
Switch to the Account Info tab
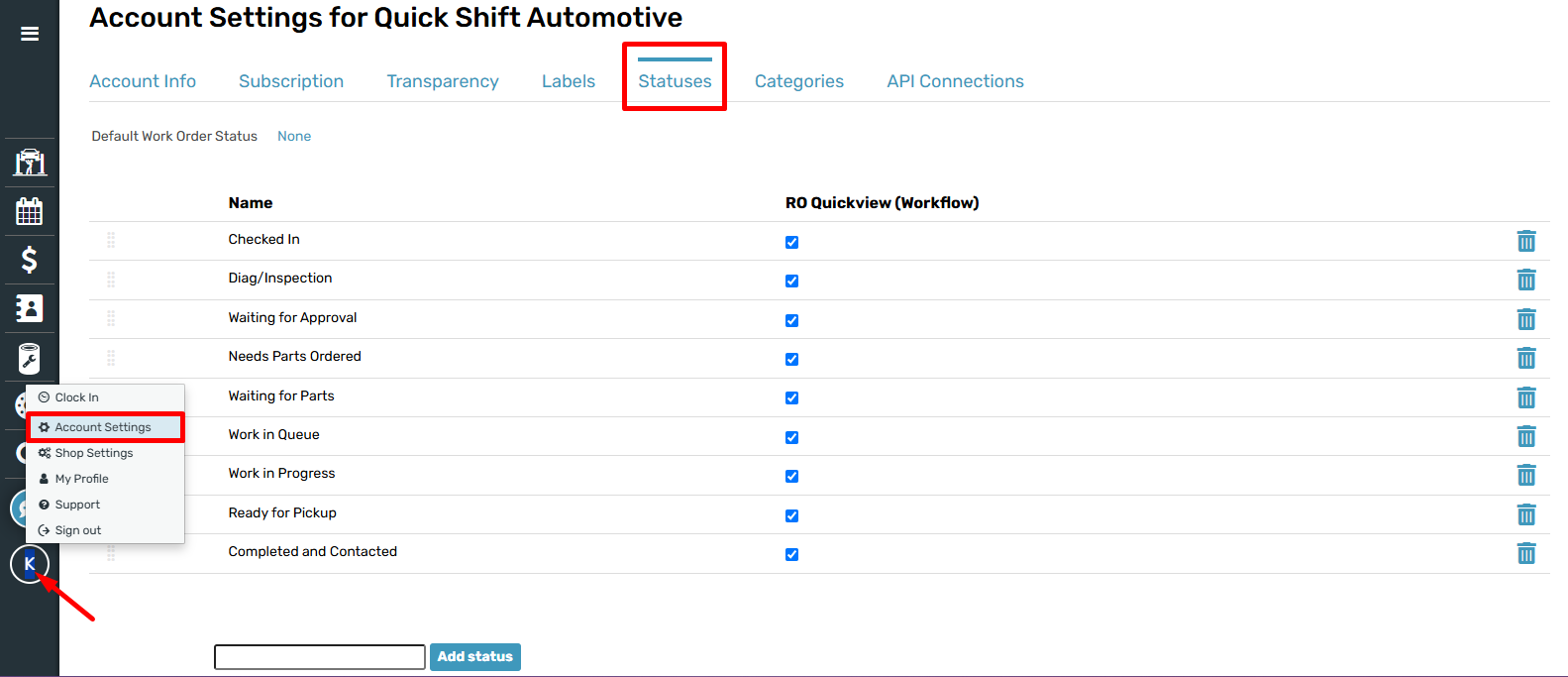tap(143, 81)
